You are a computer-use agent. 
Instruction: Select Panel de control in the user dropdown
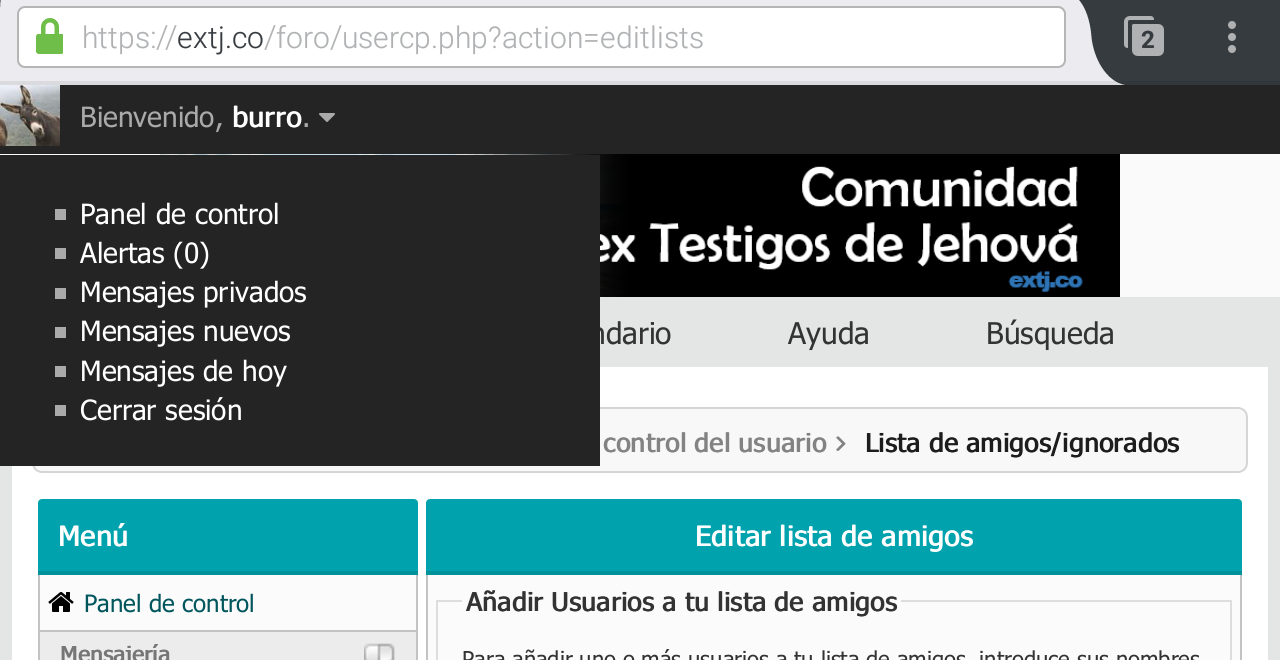179,214
